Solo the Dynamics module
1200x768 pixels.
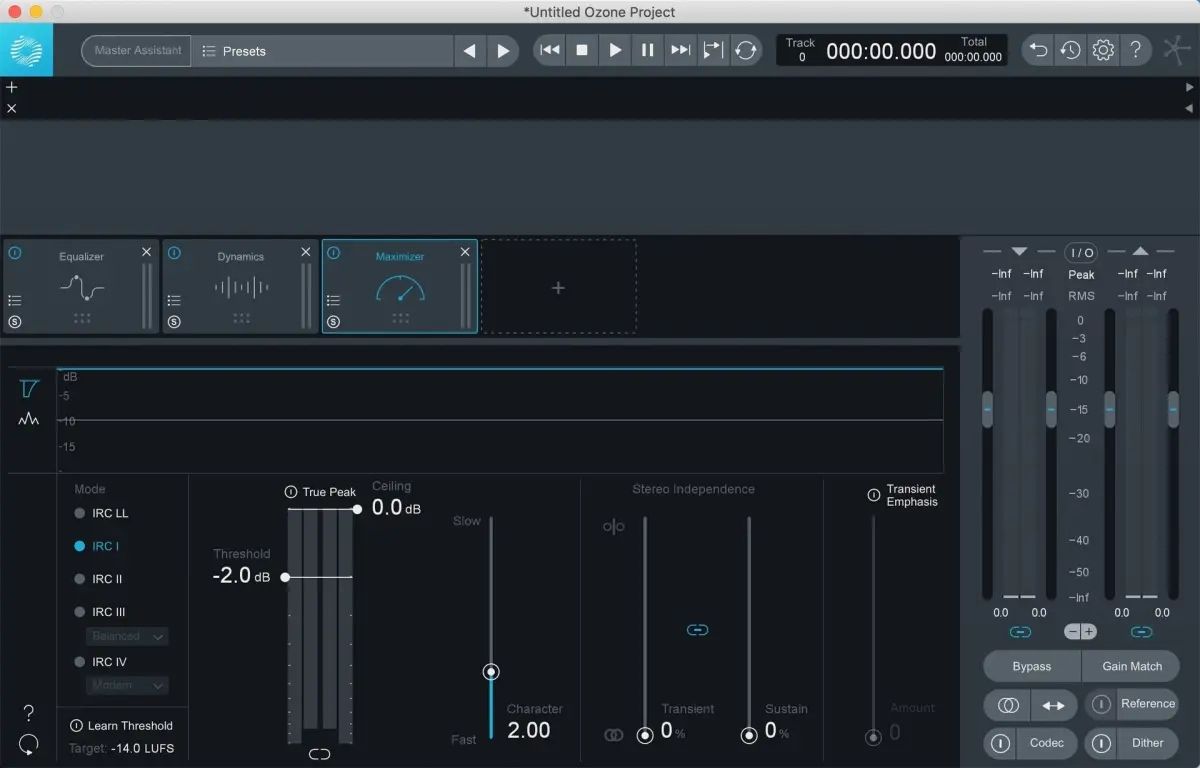(x=174, y=322)
